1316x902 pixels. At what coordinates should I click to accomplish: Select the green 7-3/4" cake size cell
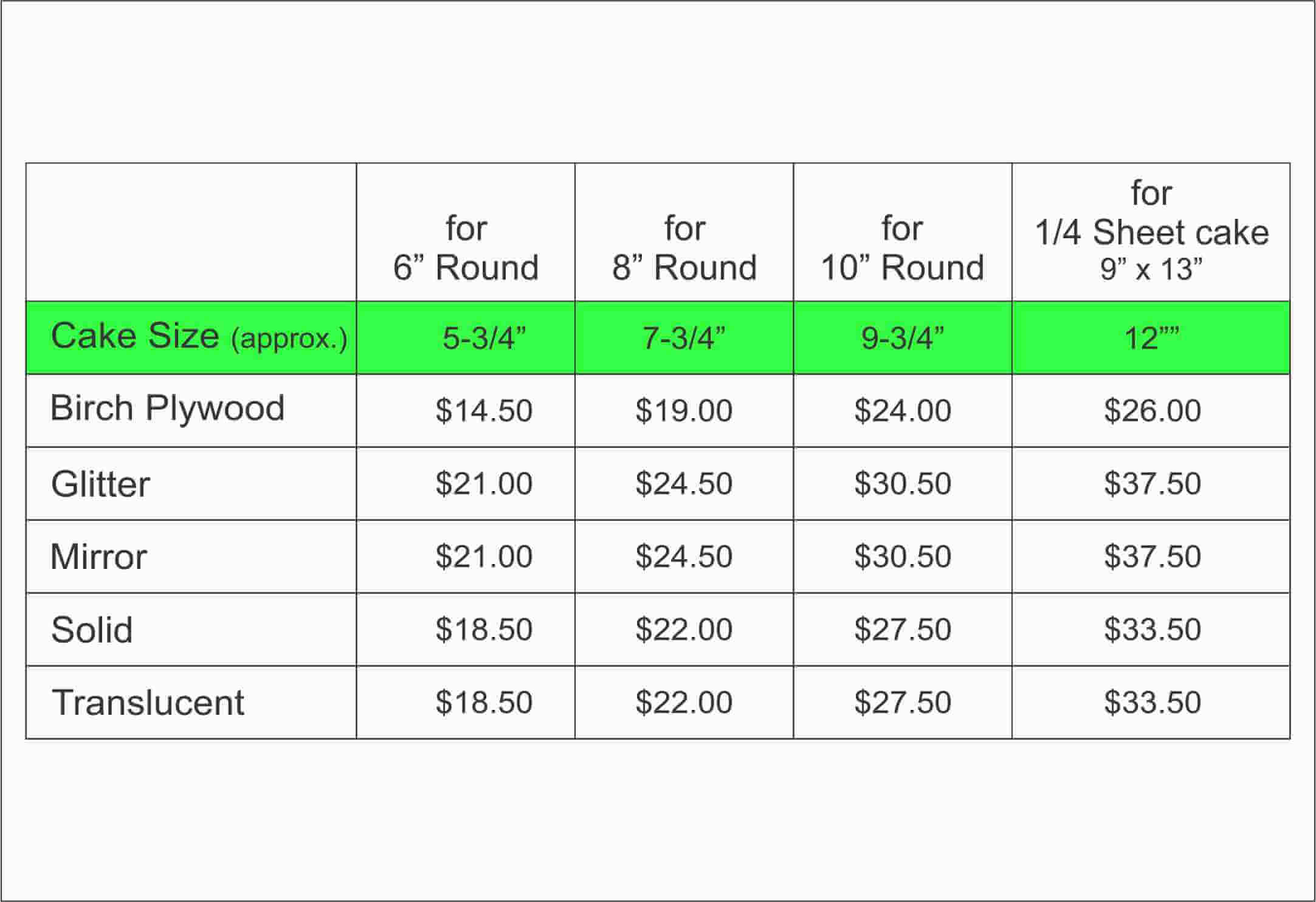coord(684,338)
